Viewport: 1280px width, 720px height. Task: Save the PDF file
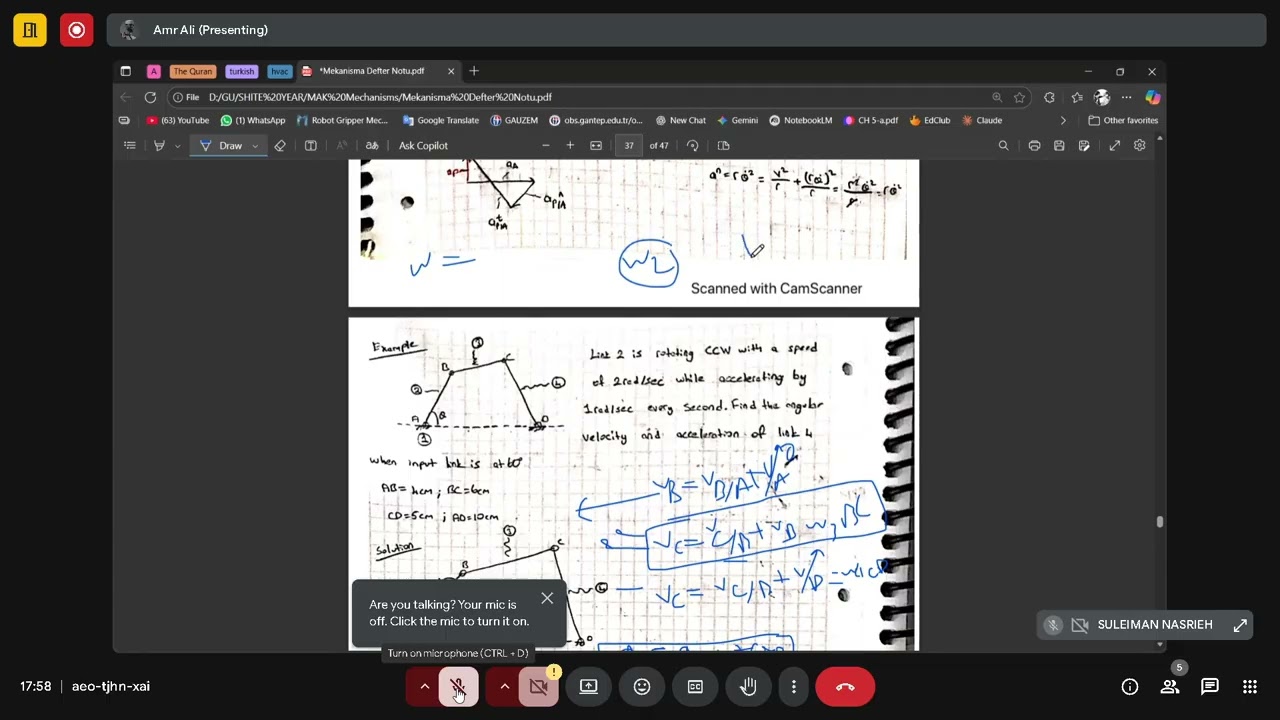pos(1059,146)
